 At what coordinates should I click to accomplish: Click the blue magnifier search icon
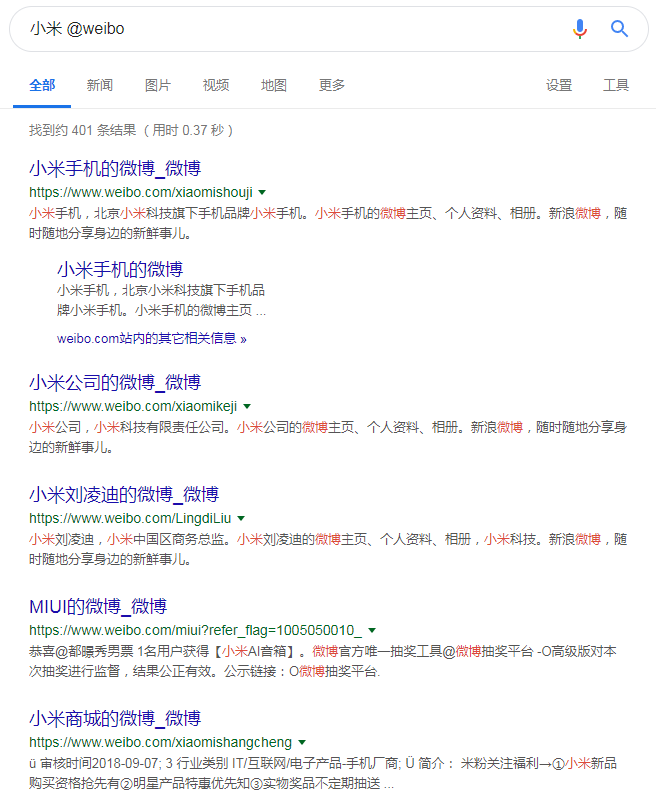(x=619, y=29)
